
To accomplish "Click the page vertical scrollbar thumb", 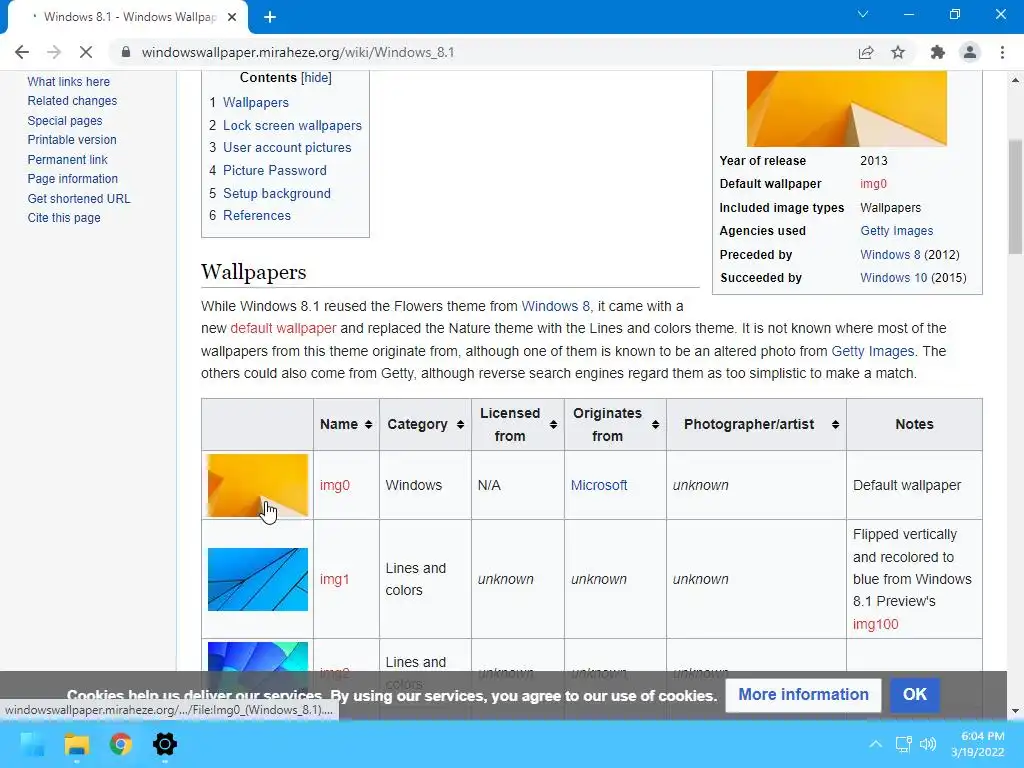I will coord(1015,196).
